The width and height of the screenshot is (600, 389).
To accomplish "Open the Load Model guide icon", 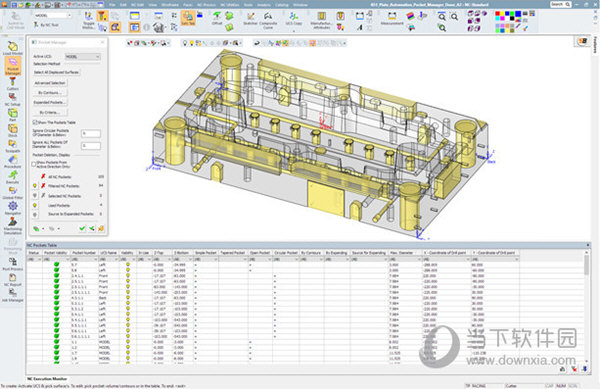I will coord(13,47).
